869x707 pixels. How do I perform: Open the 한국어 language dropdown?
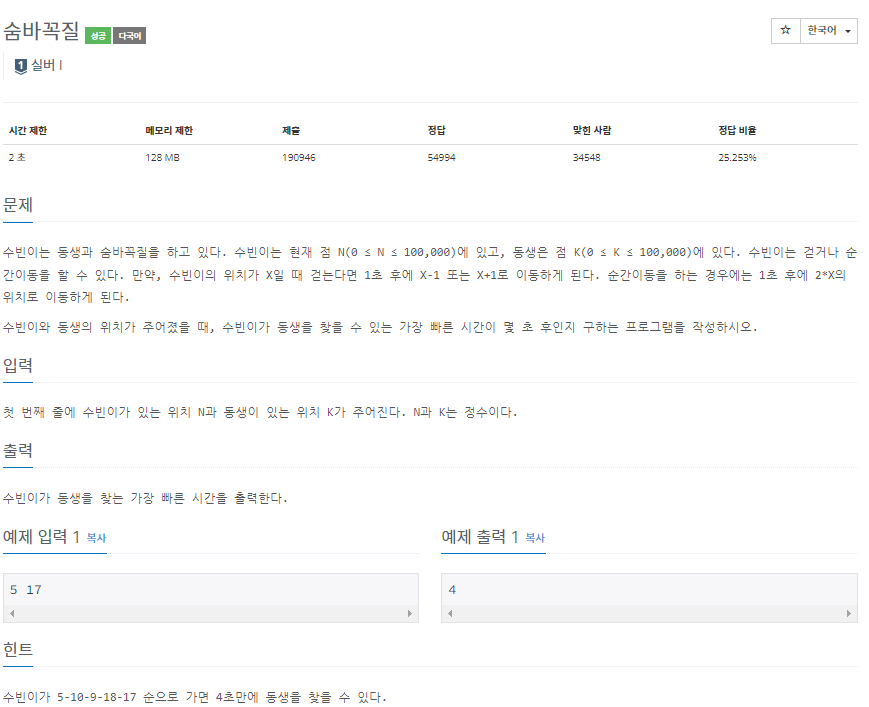[829, 30]
